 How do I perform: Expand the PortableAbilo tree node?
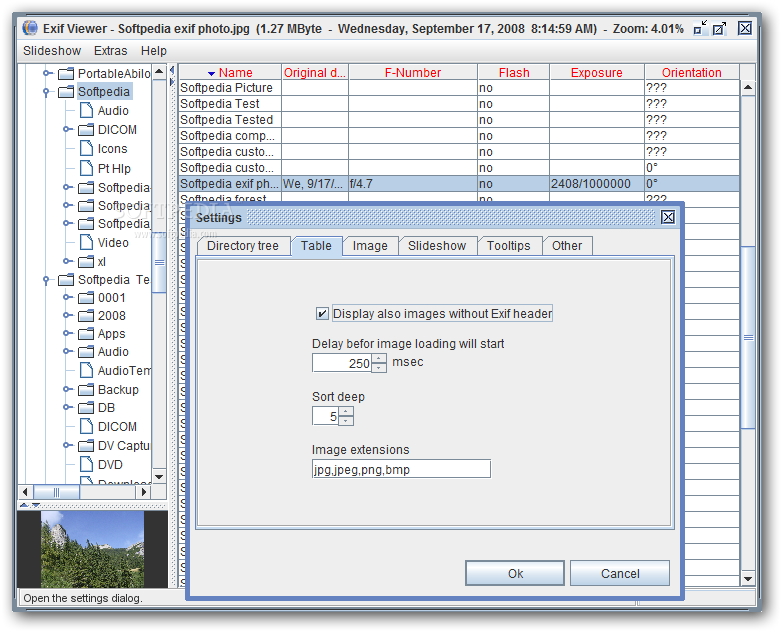coord(47,73)
